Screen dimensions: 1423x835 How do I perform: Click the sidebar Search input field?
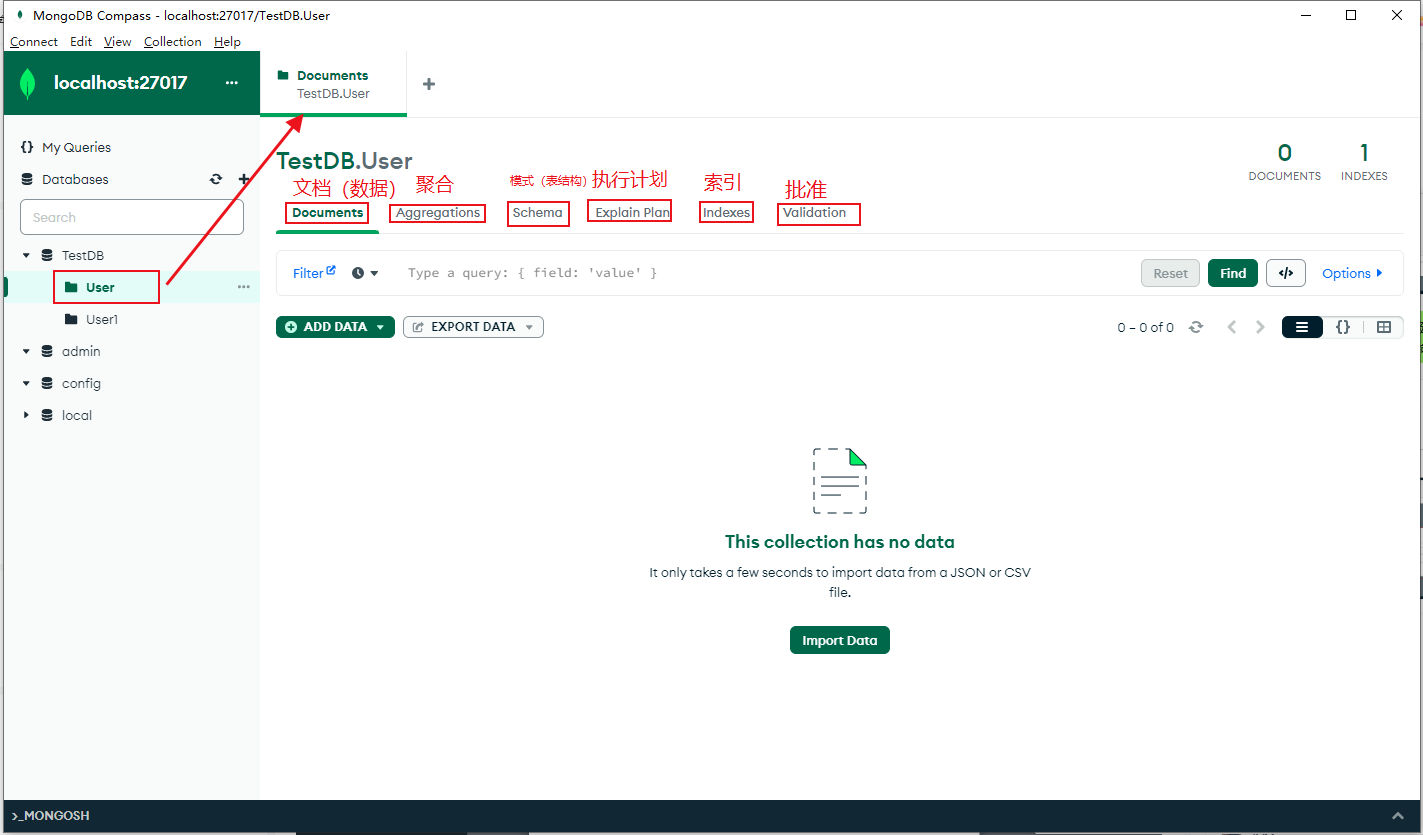click(132, 217)
